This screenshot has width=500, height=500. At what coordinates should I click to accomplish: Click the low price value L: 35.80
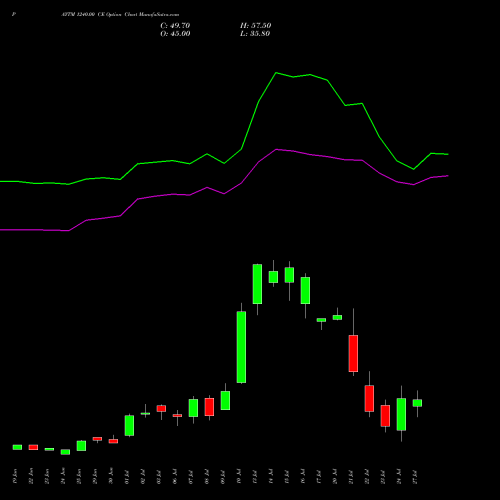(255, 34)
